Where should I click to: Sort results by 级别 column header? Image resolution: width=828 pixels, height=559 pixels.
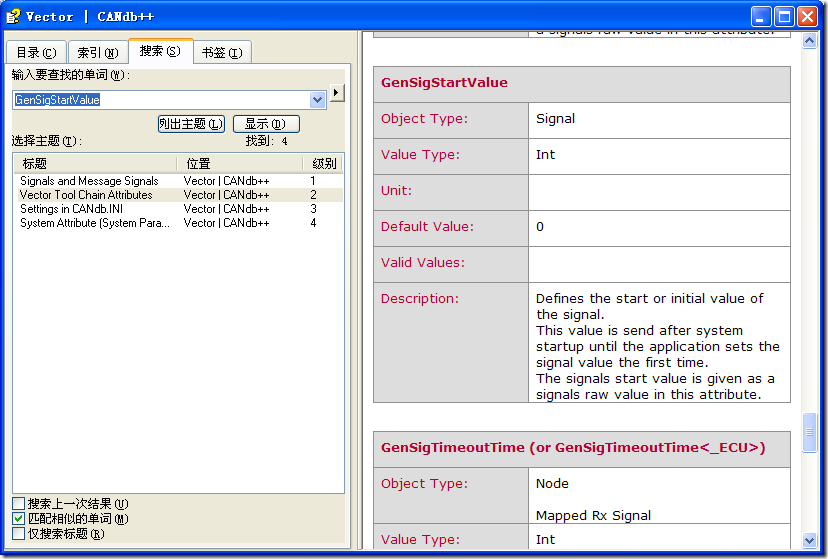323,164
